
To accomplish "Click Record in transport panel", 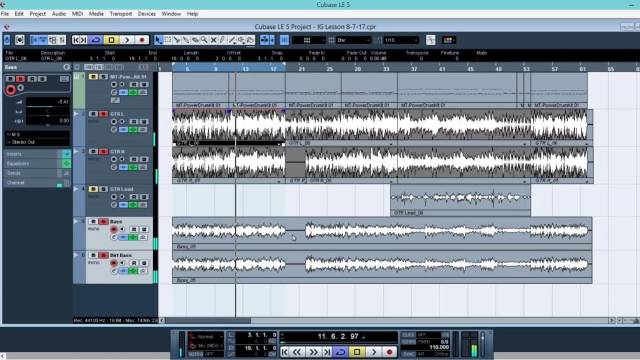I will point(389,352).
